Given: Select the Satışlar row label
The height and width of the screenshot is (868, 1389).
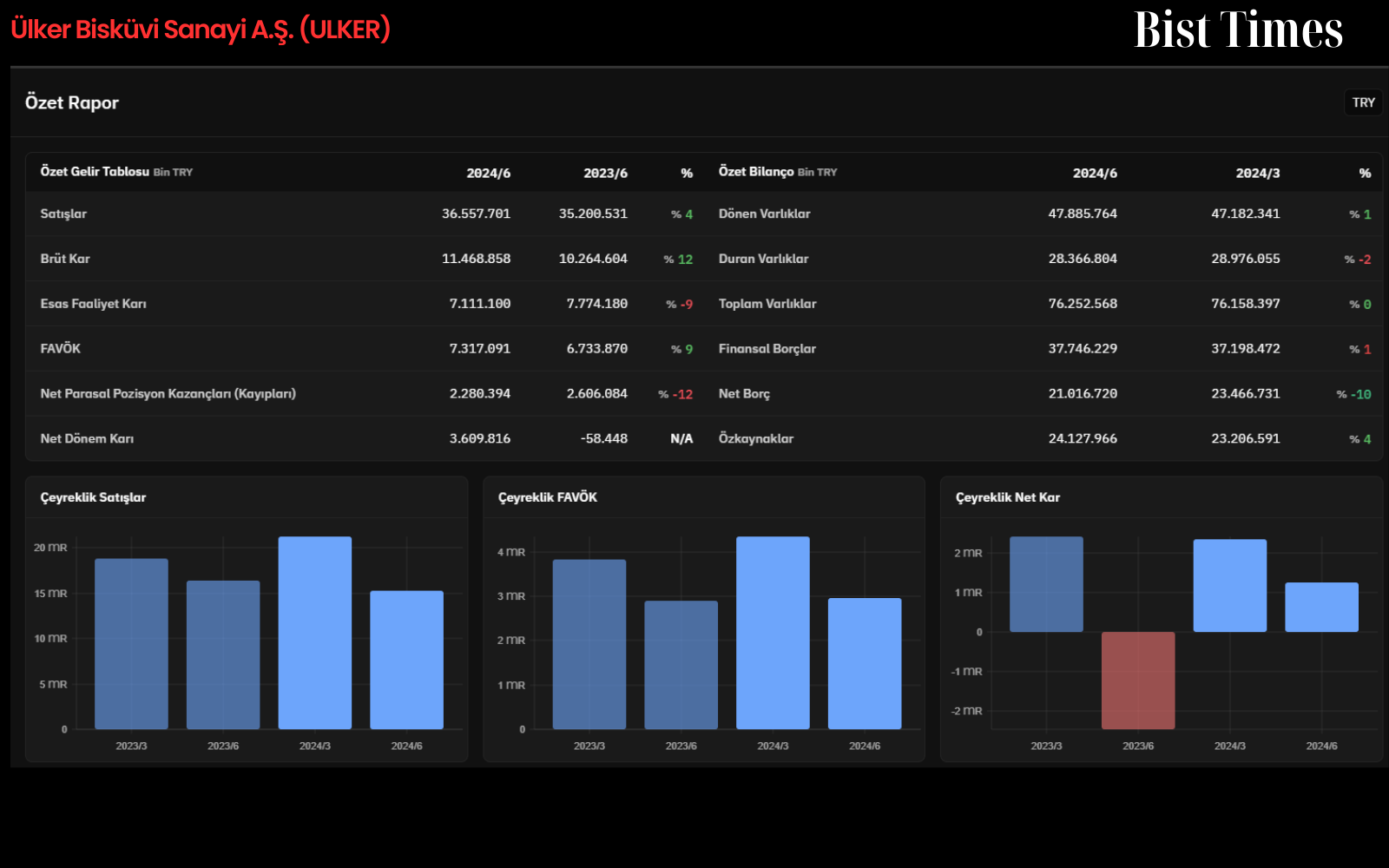Looking at the screenshot, I should [x=63, y=214].
